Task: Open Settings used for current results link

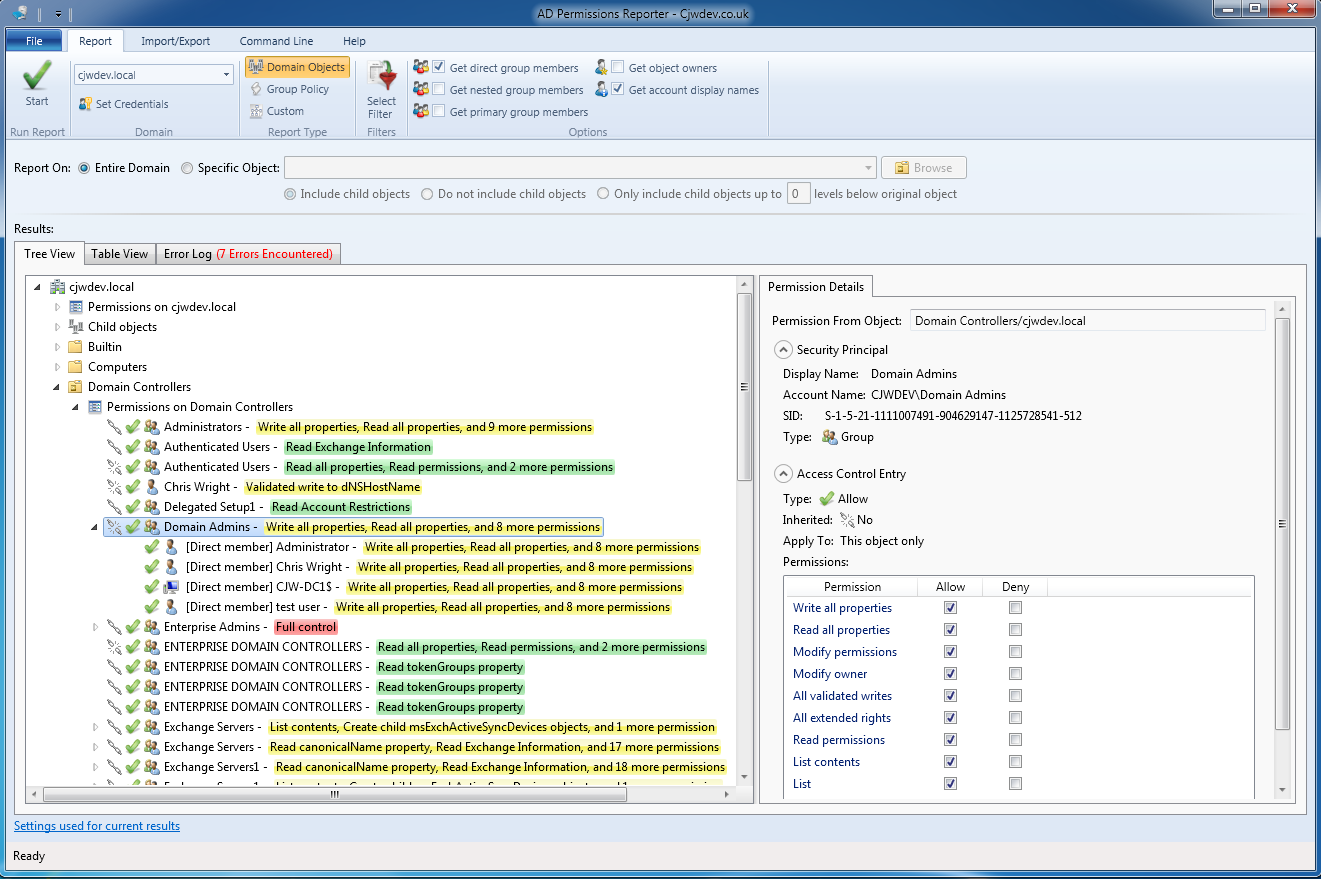Action: pos(97,826)
